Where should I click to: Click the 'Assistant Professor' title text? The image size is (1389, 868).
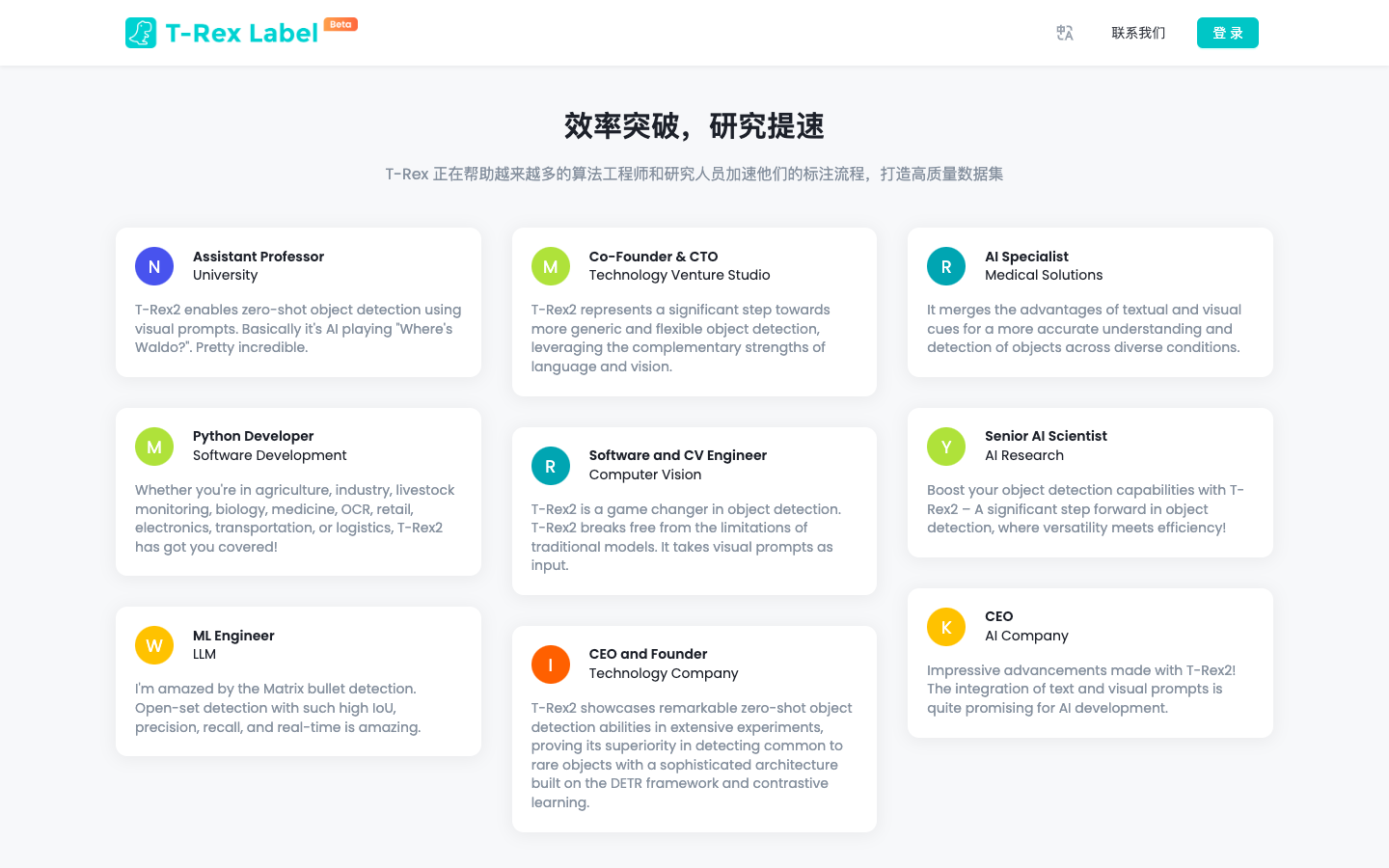click(x=259, y=257)
